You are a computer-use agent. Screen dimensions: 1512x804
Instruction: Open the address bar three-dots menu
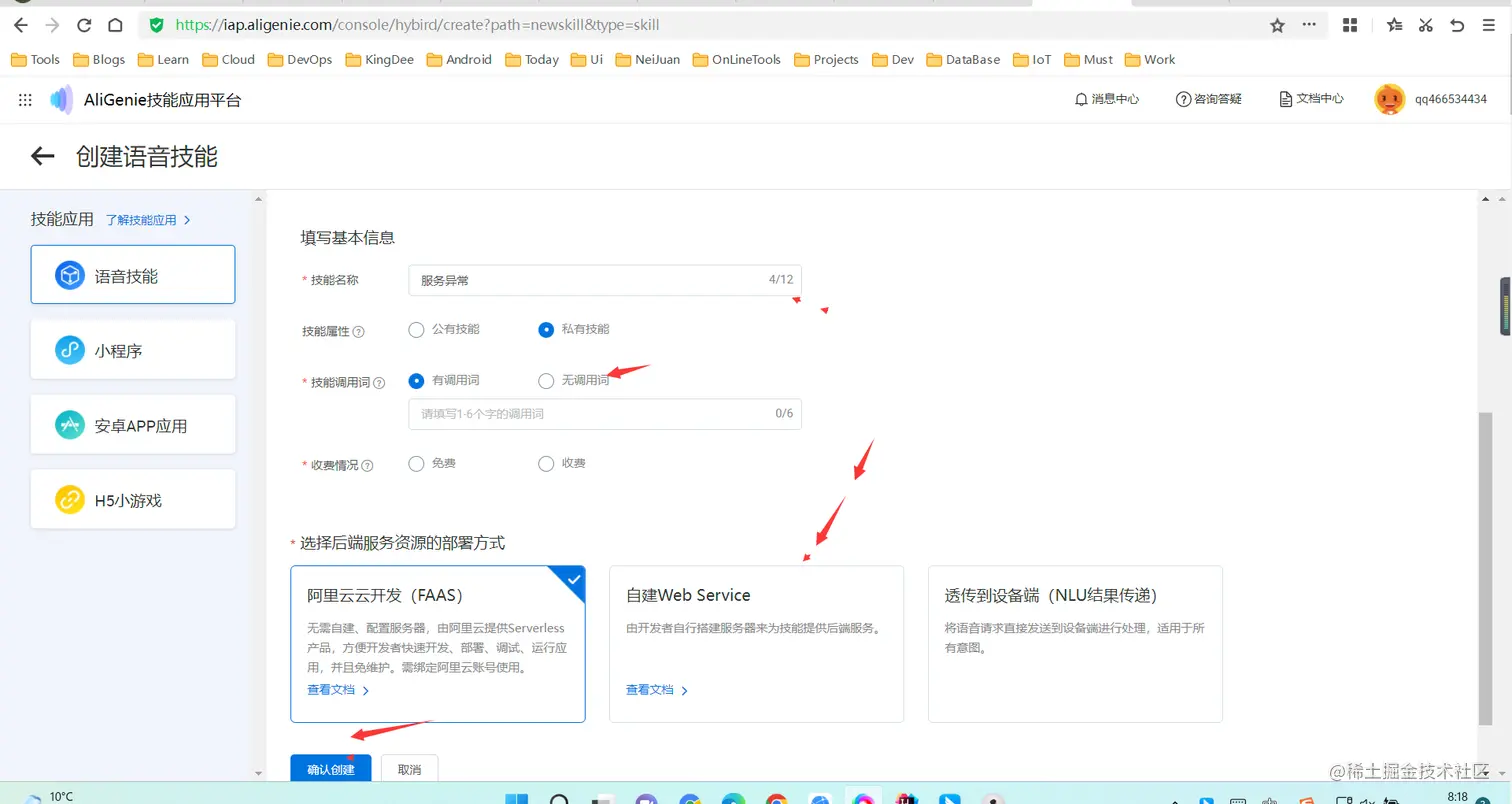pos(1311,25)
